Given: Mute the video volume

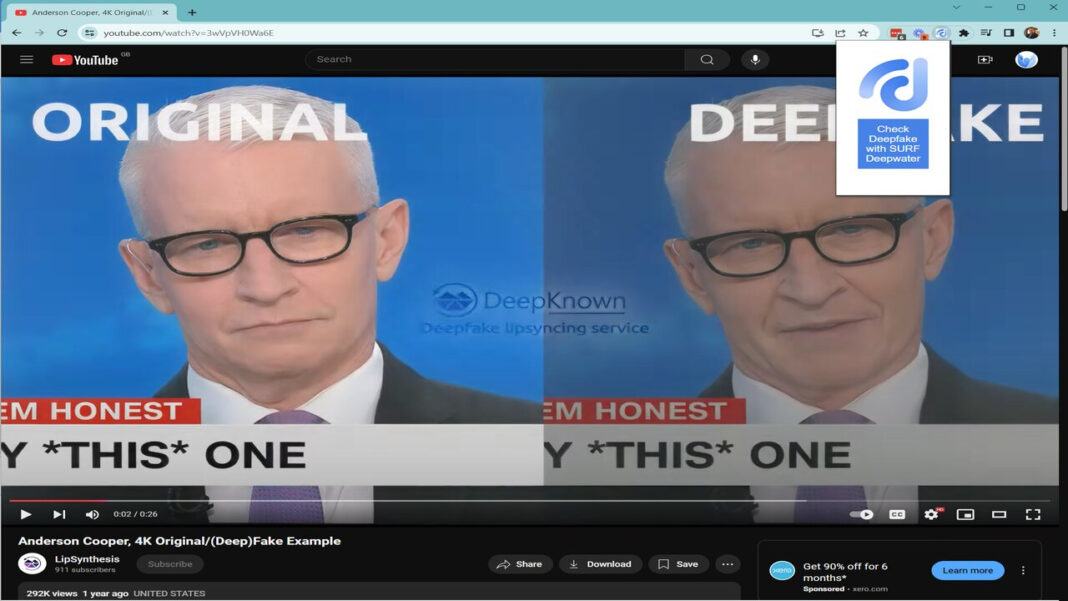Looking at the screenshot, I should (92, 514).
